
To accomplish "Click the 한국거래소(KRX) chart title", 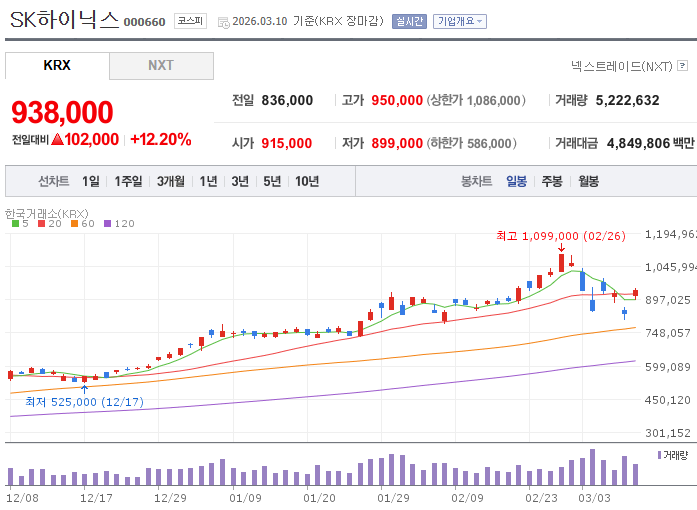I will [x=47, y=214].
